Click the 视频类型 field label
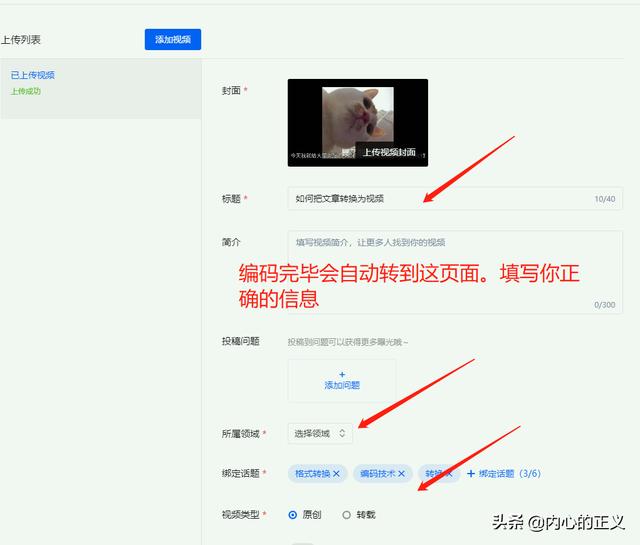 (241, 515)
